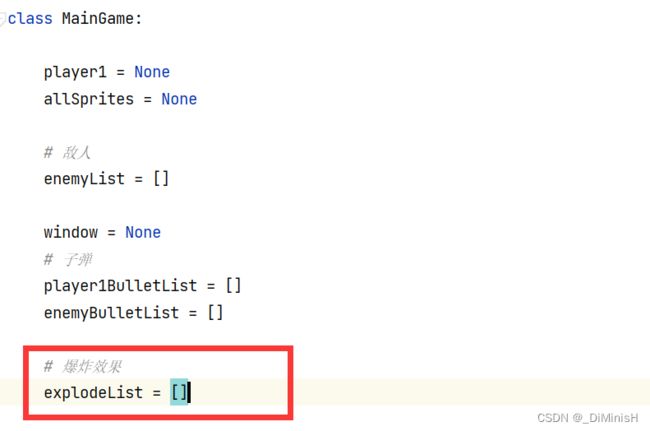Select None value of player1
650x431 pixels.
coord(152,72)
